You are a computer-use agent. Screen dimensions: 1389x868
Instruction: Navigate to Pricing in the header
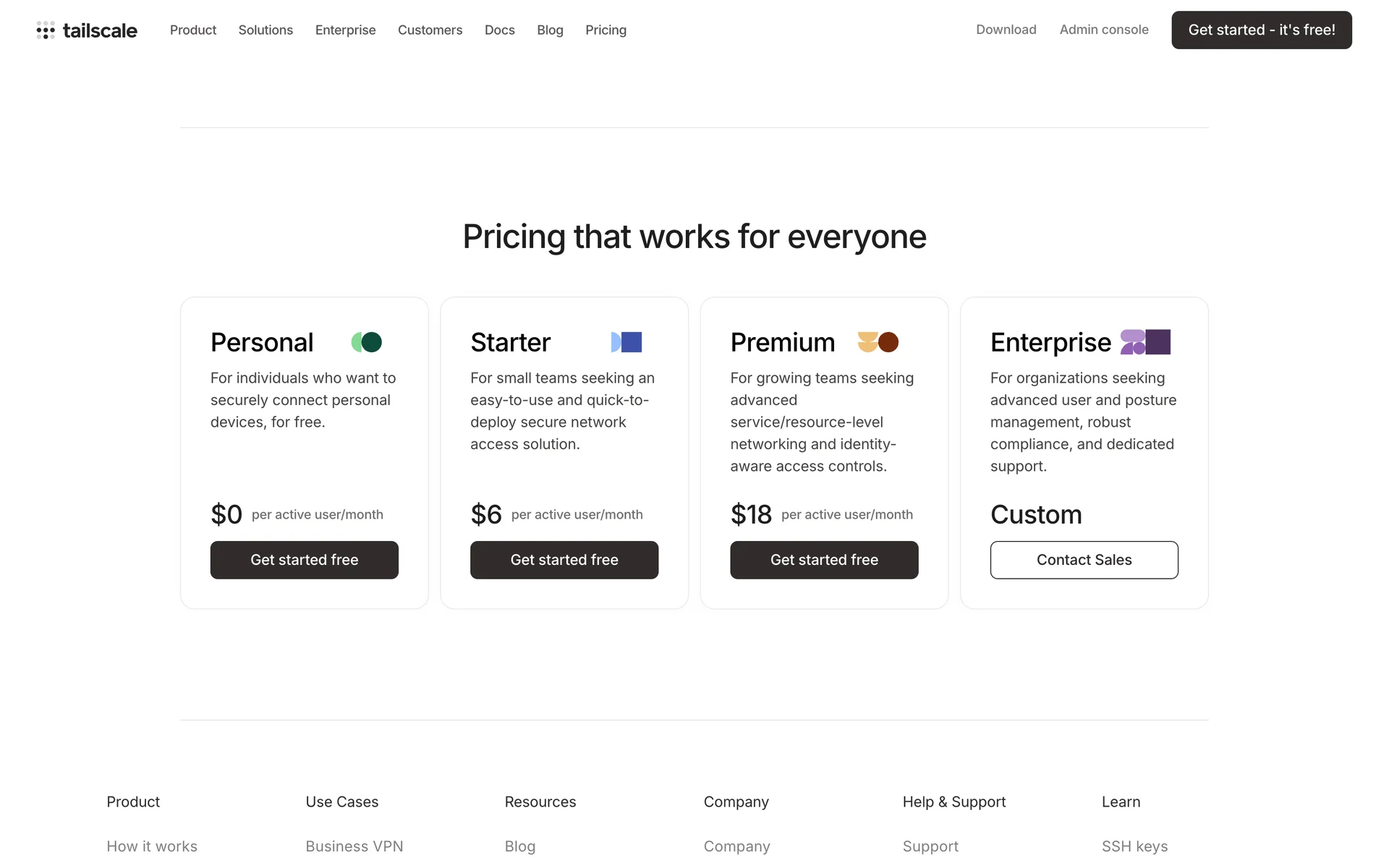pos(606,30)
